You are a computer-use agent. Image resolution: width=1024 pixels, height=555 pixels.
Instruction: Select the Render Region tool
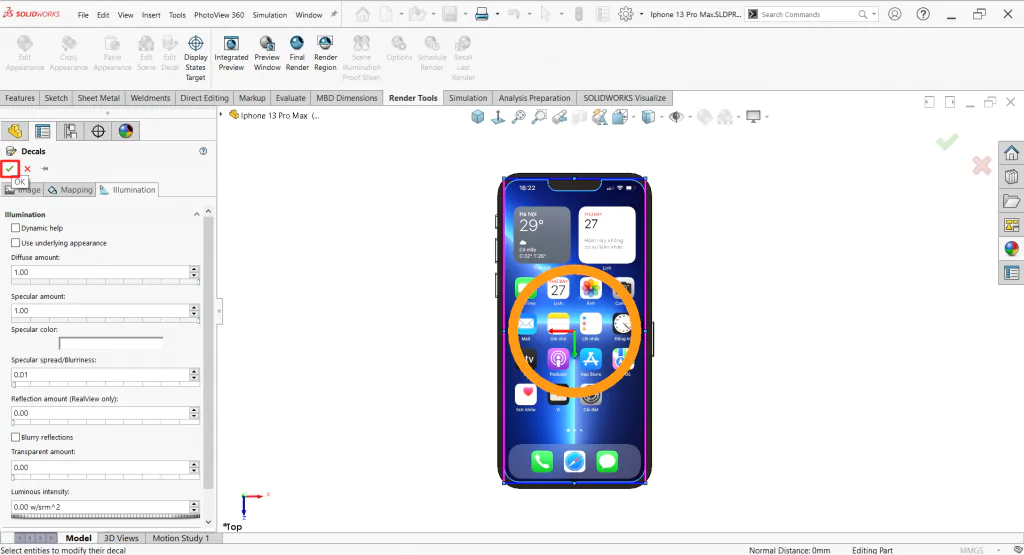click(x=325, y=54)
